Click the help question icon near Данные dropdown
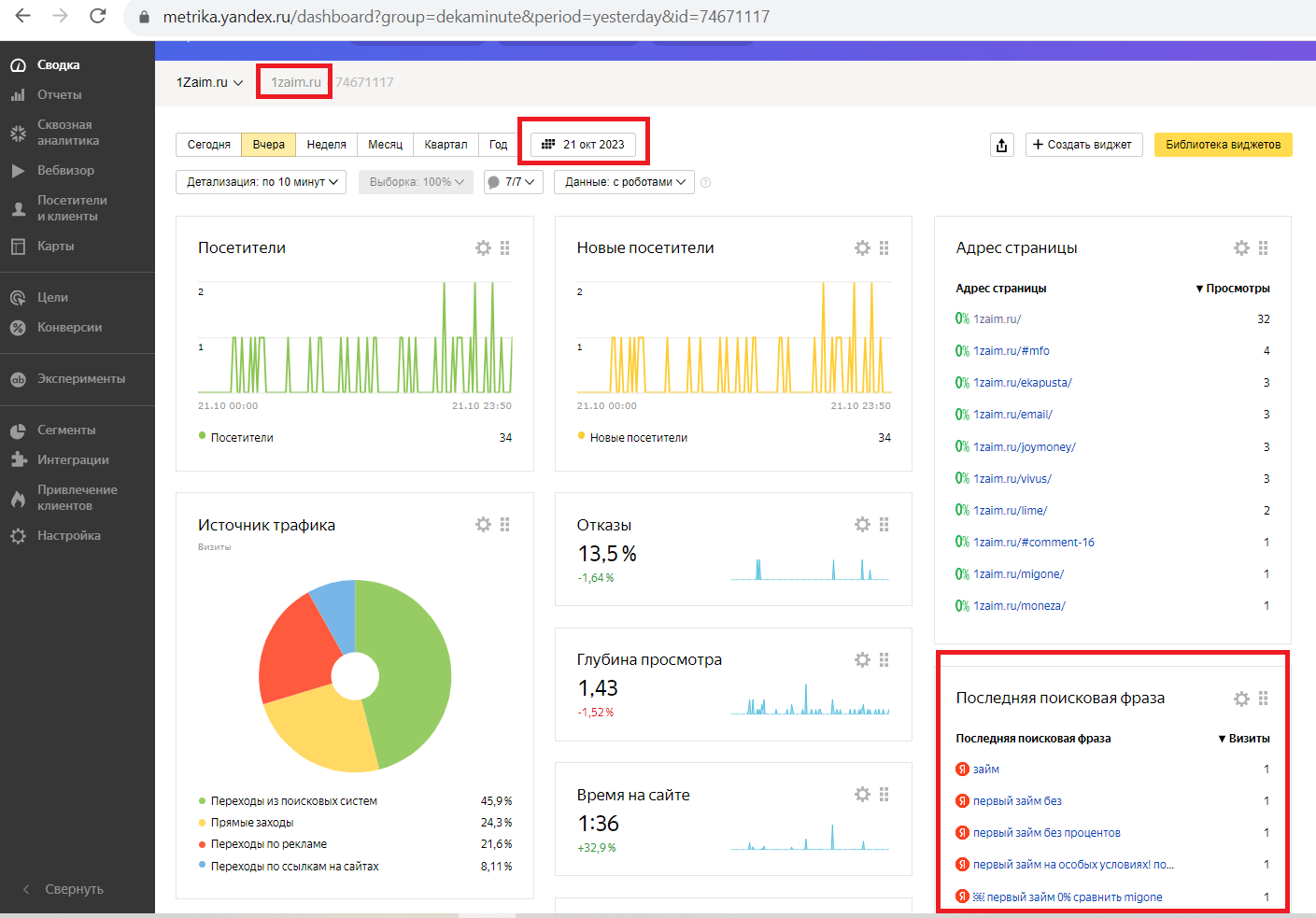Screen dimensions: 1316x918 pyautogui.click(x=705, y=183)
